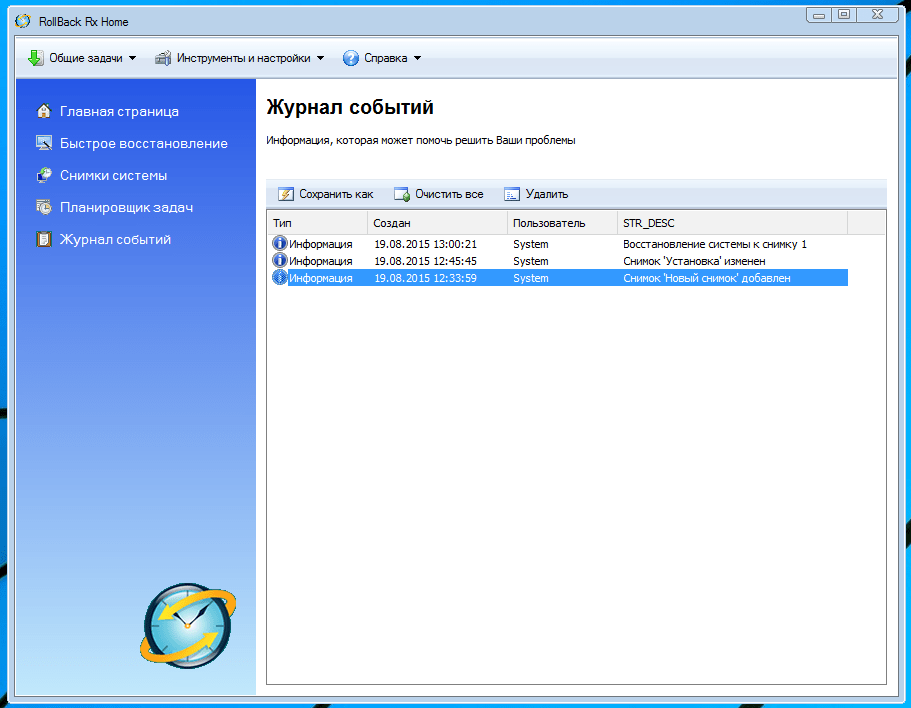The height and width of the screenshot is (708, 911).
Task: Go to Главная страница label in sidebar
Action: point(119,111)
